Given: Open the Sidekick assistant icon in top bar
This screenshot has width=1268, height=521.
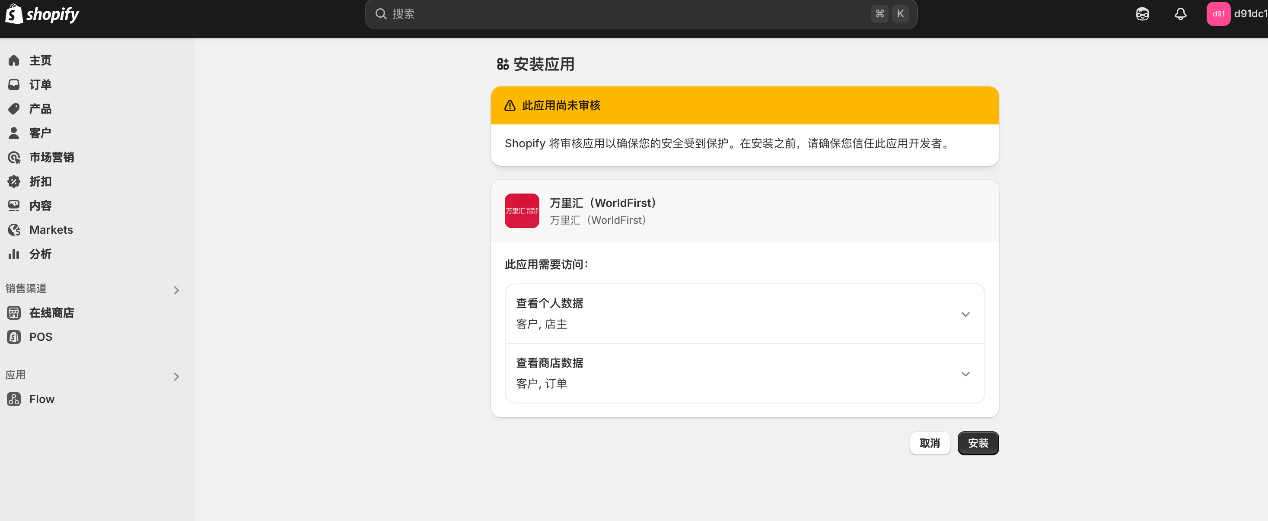Looking at the screenshot, I should [x=1142, y=14].
